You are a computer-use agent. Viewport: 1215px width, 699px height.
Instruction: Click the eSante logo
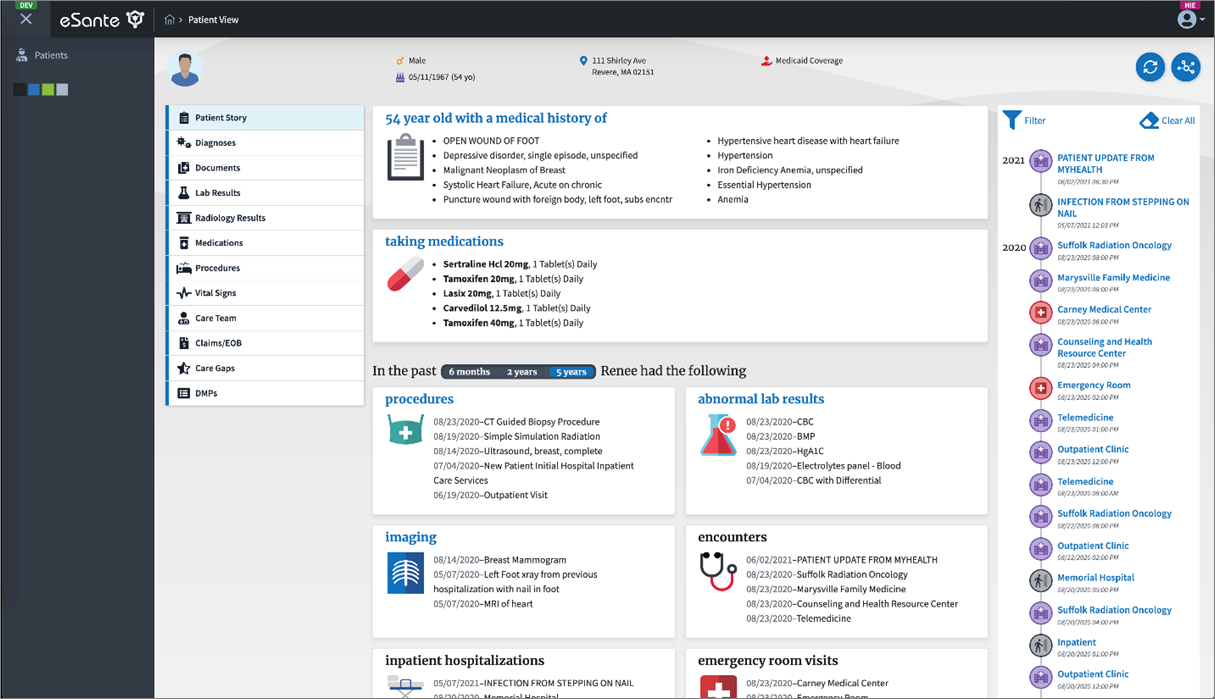(x=102, y=19)
